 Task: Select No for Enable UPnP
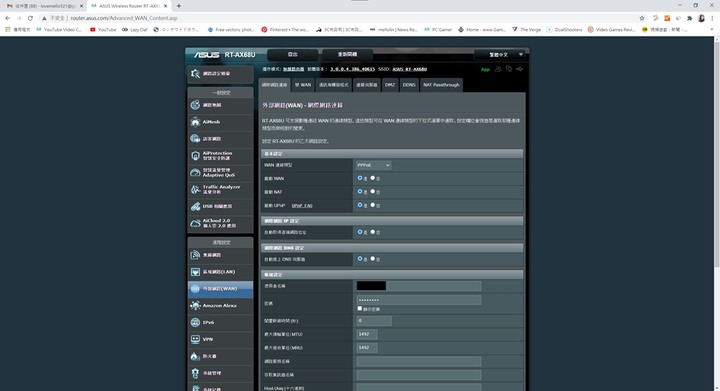click(x=373, y=205)
